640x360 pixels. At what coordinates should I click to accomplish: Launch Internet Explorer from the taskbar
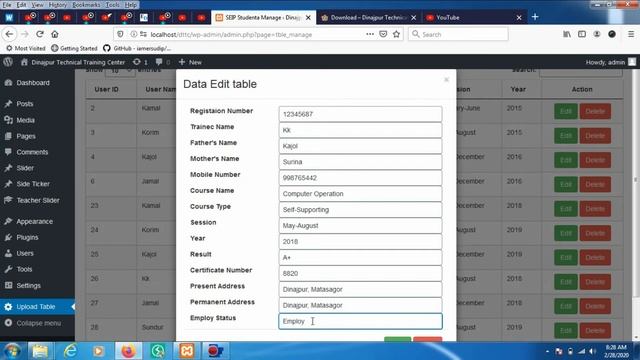(x=70, y=351)
